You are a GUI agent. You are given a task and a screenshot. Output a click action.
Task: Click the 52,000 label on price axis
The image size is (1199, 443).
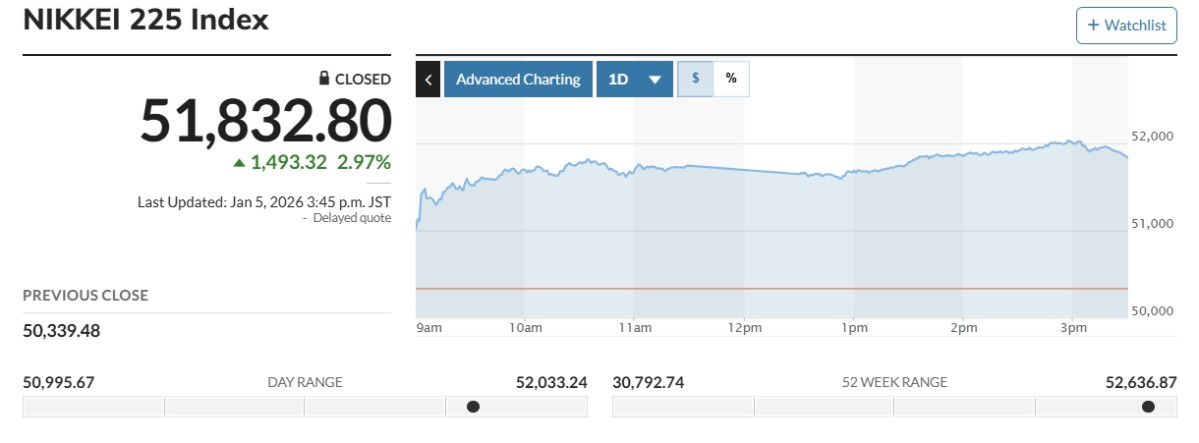point(1150,136)
